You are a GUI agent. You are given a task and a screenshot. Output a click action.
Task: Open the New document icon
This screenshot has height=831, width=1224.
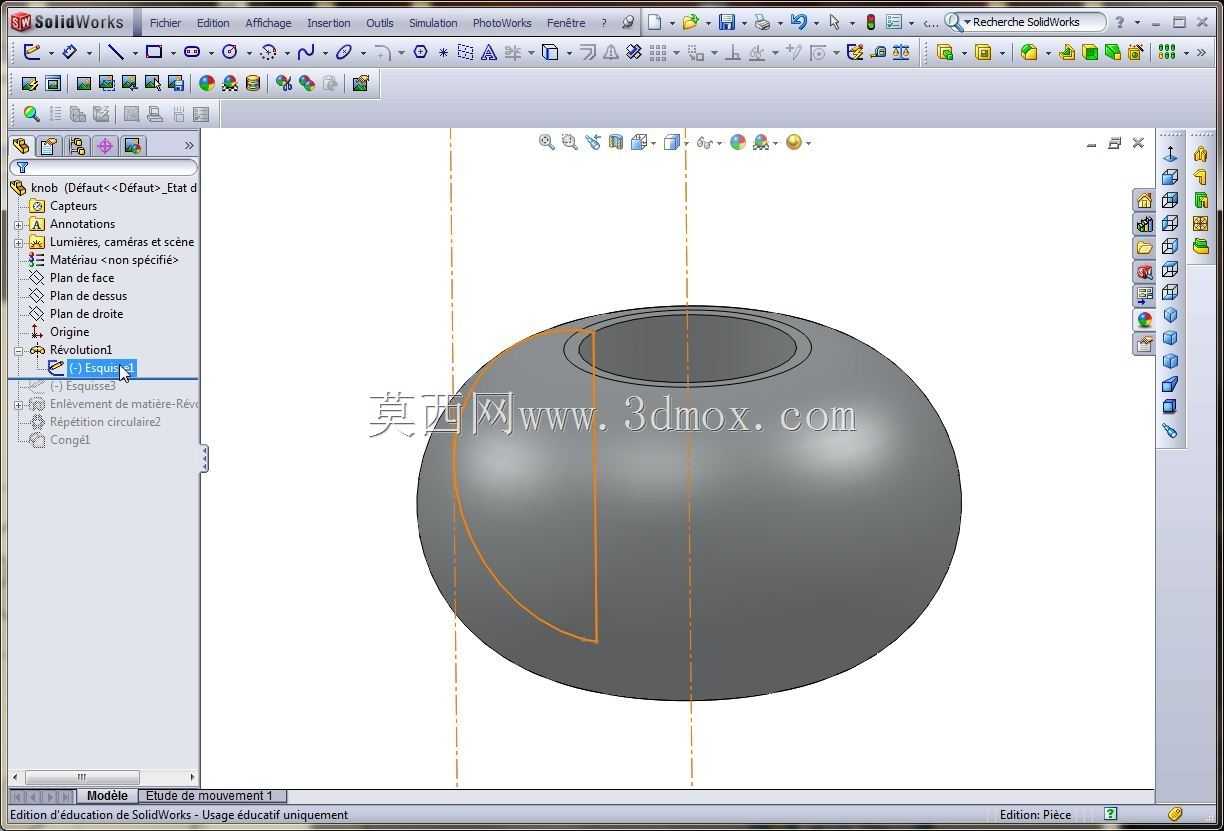click(655, 22)
